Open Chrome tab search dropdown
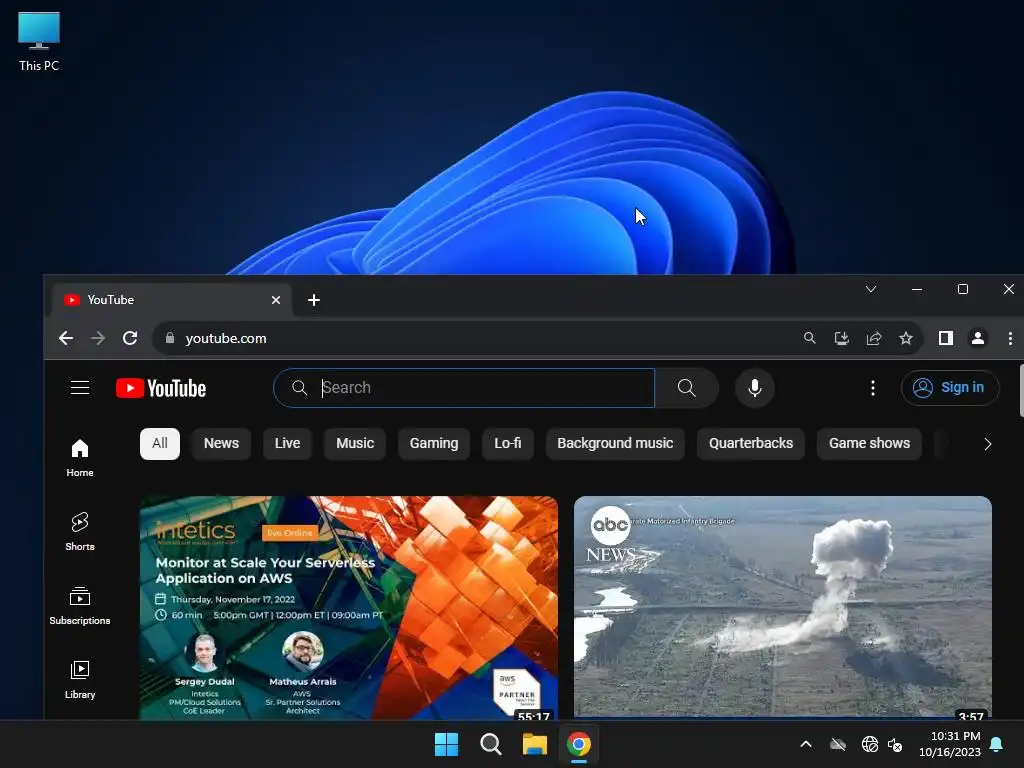The height and width of the screenshot is (768, 1024). click(871, 289)
